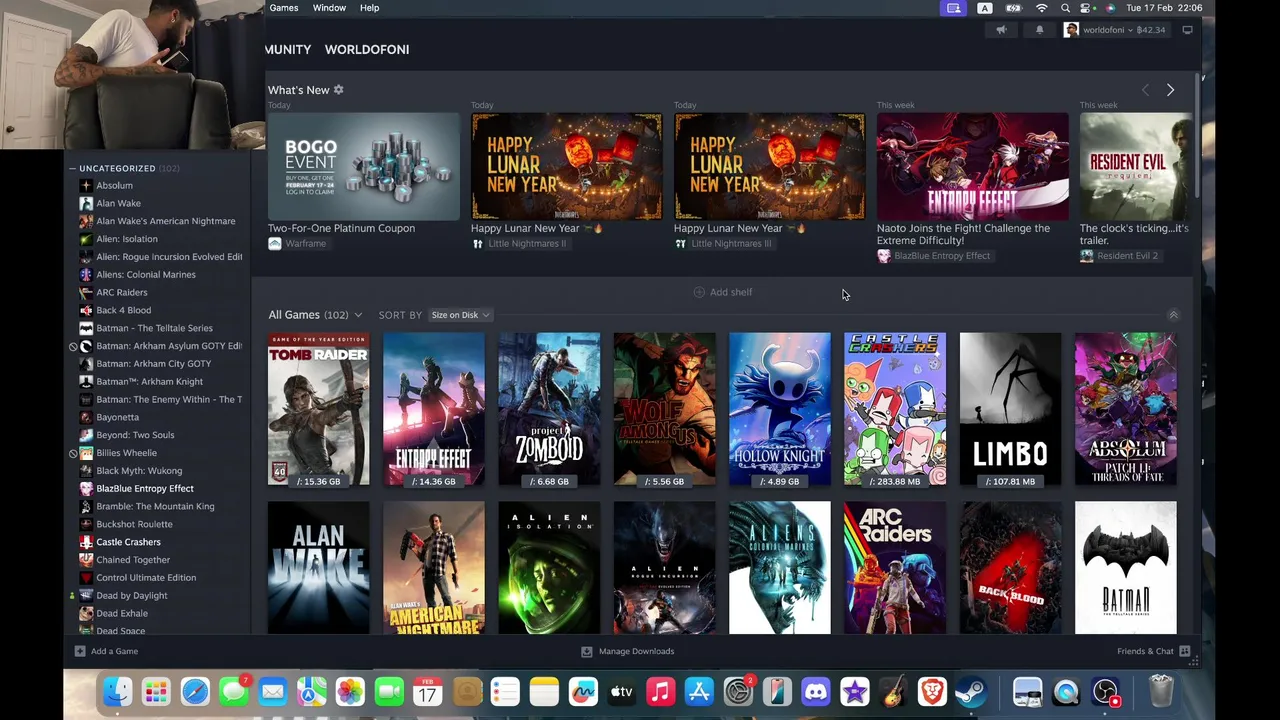Select Absolum in the sidebar
This screenshot has width=1280, height=720.
click(x=114, y=185)
